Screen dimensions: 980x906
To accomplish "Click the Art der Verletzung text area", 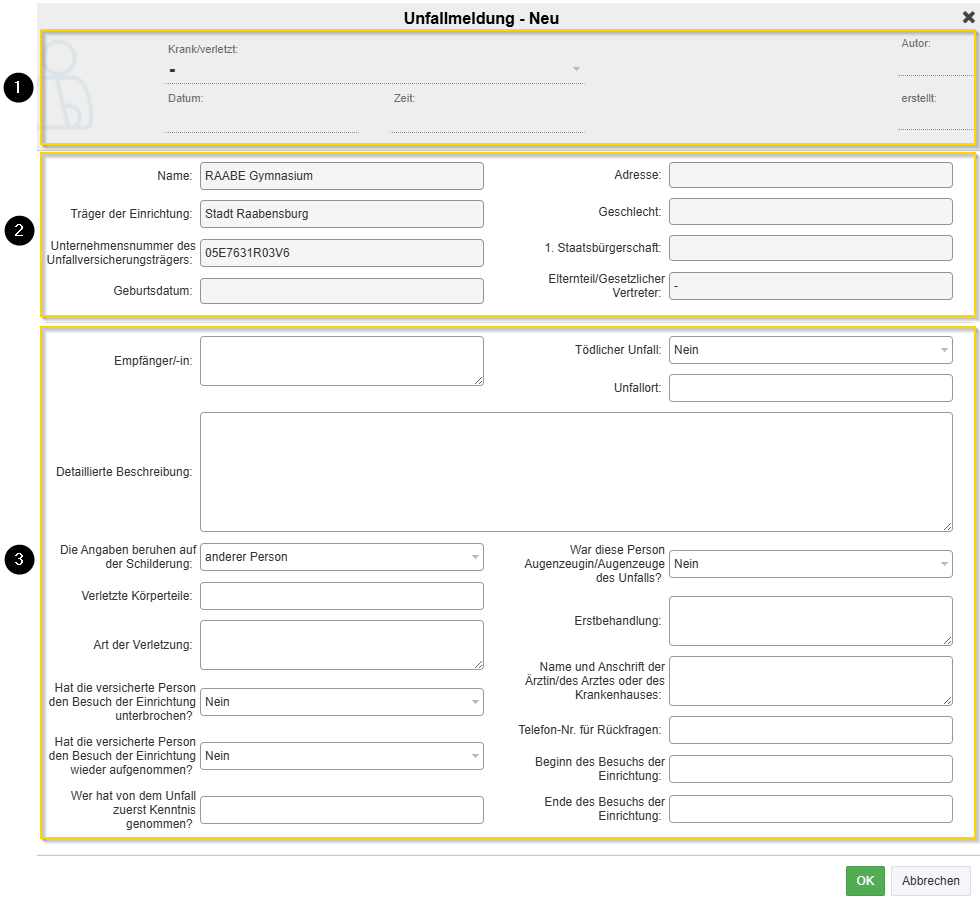I will 341,645.
